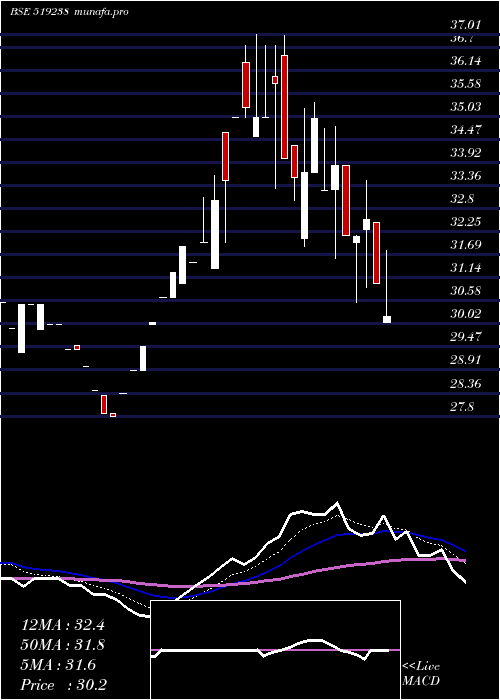Viewport: 500px width, 700px height.
Task: Click inside the MACD inset chart
Action: (275, 650)
